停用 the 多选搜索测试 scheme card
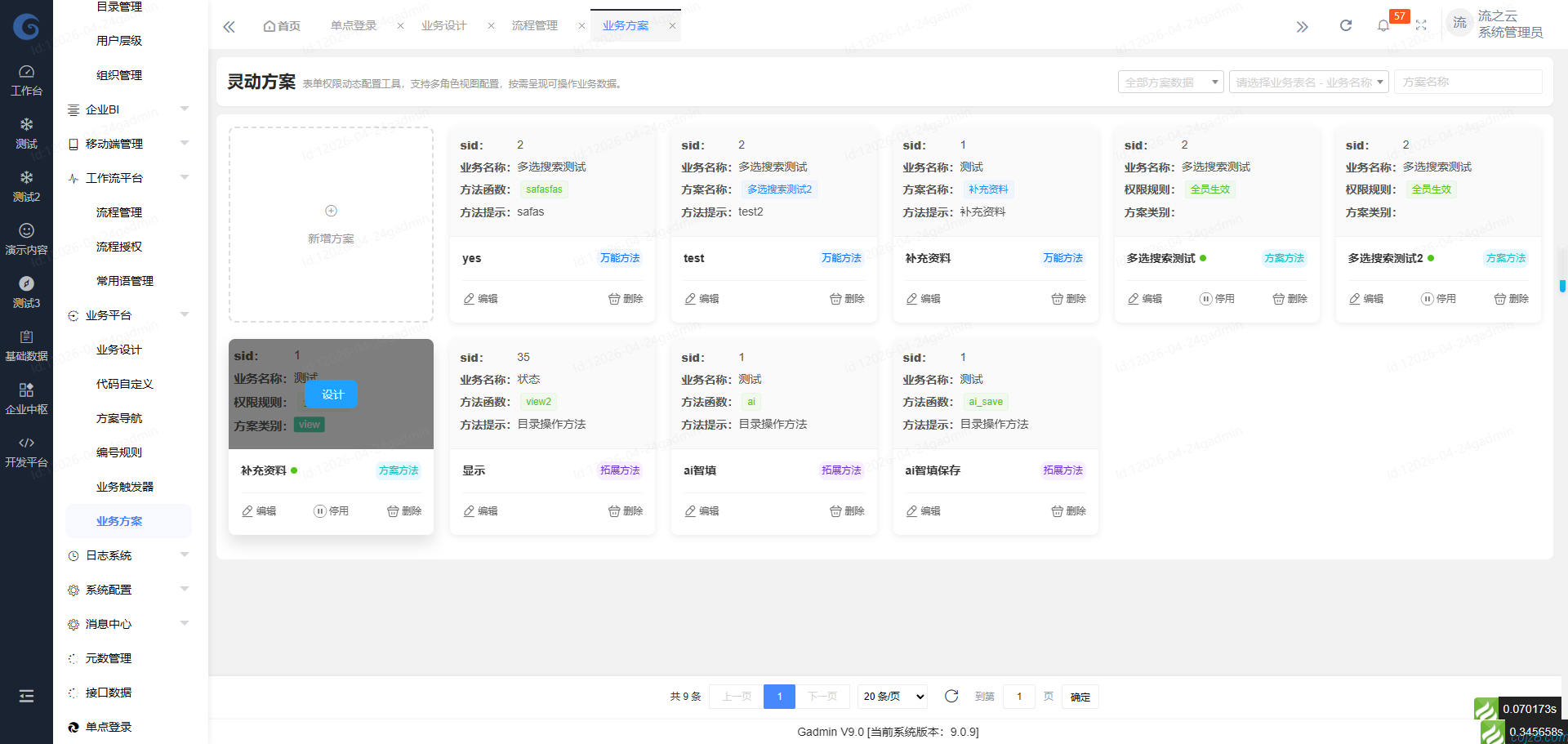 coord(1218,298)
